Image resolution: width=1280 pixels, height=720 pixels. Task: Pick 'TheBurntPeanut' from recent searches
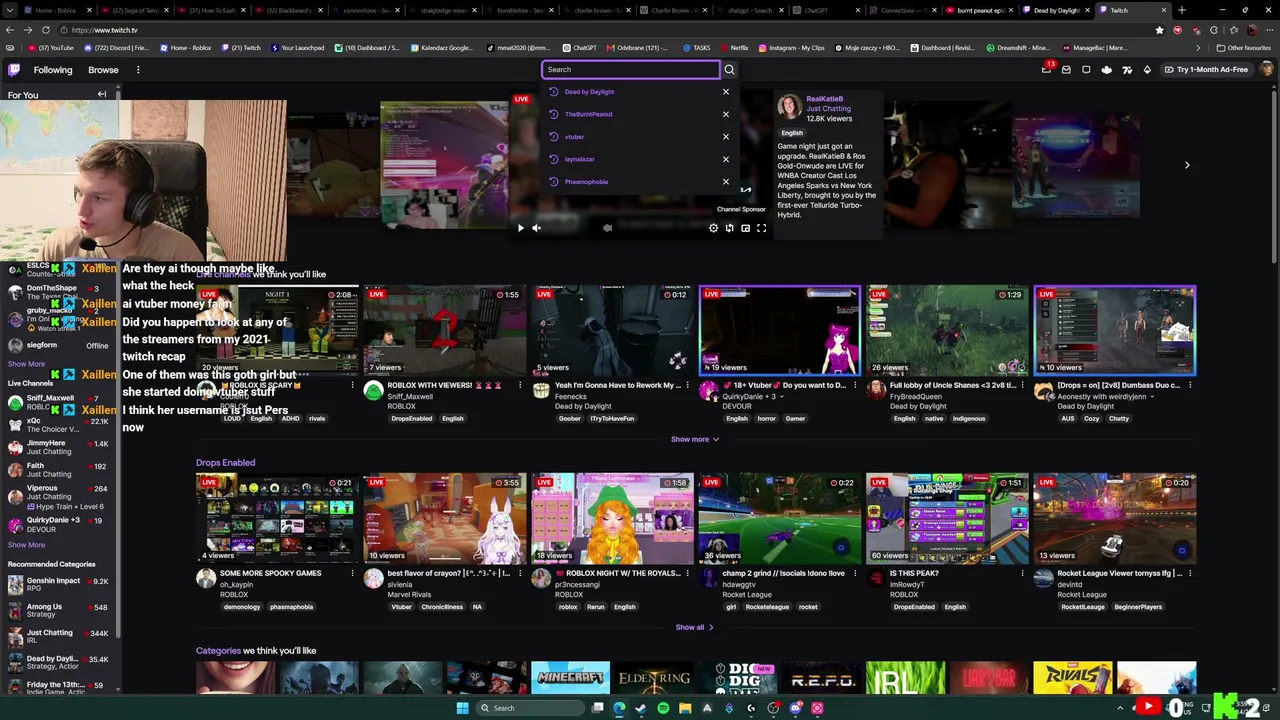click(588, 114)
